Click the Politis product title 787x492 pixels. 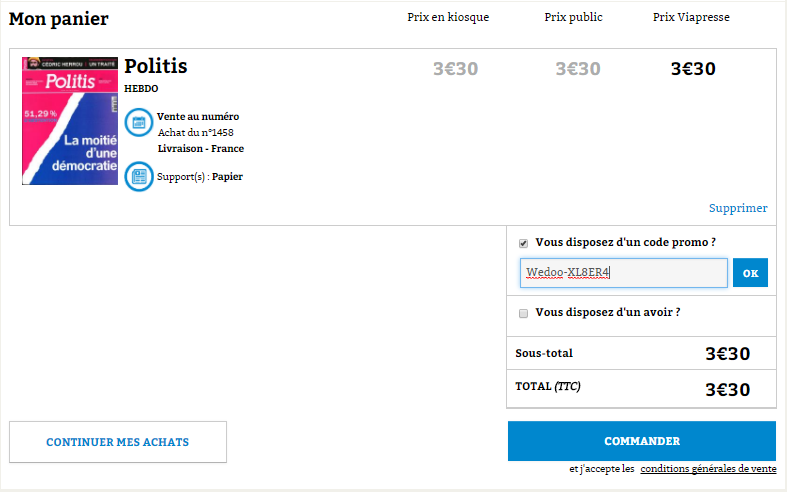pyautogui.click(x=156, y=66)
